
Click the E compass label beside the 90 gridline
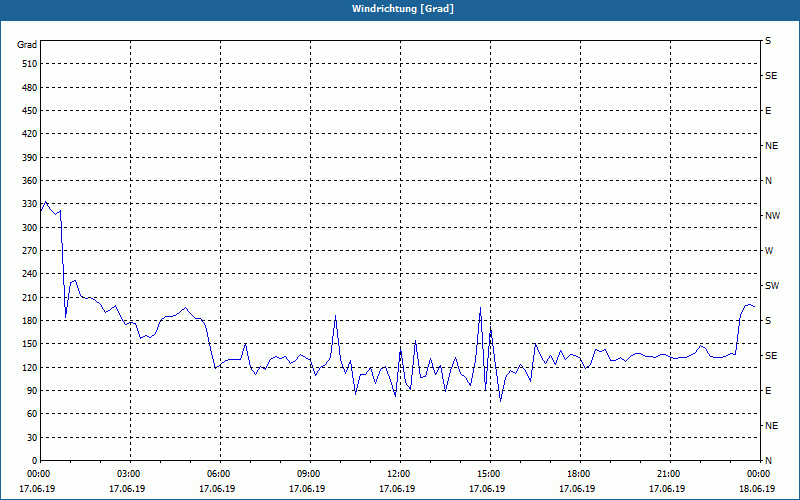(768, 391)
